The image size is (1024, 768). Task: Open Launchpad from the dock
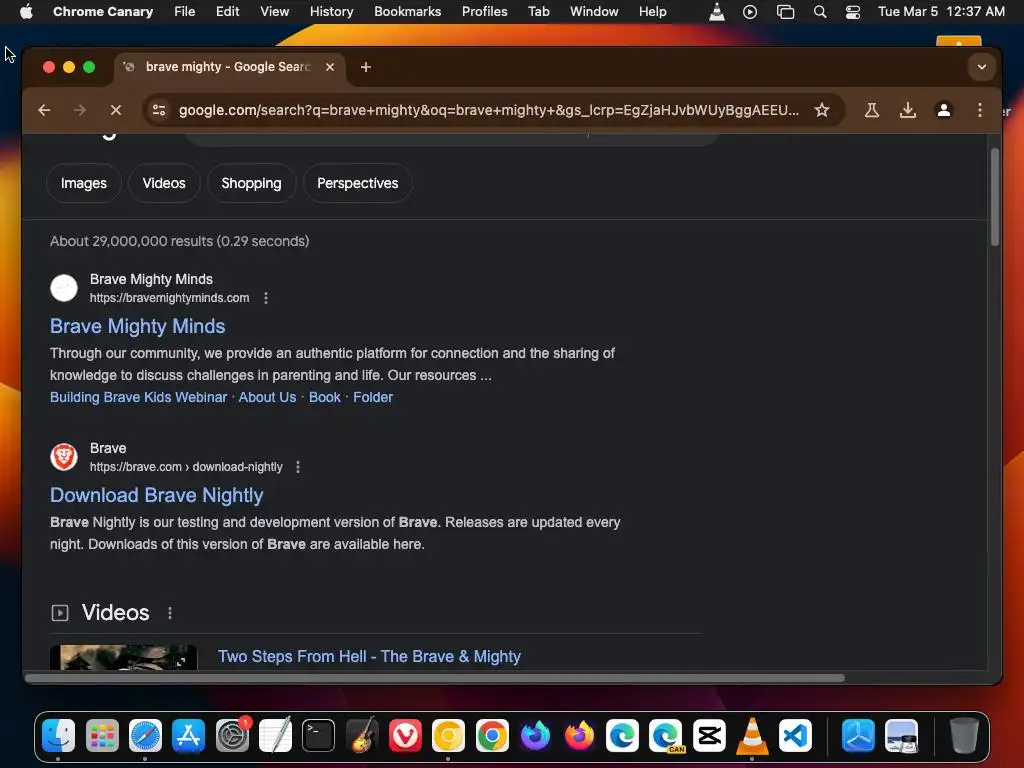102,736
